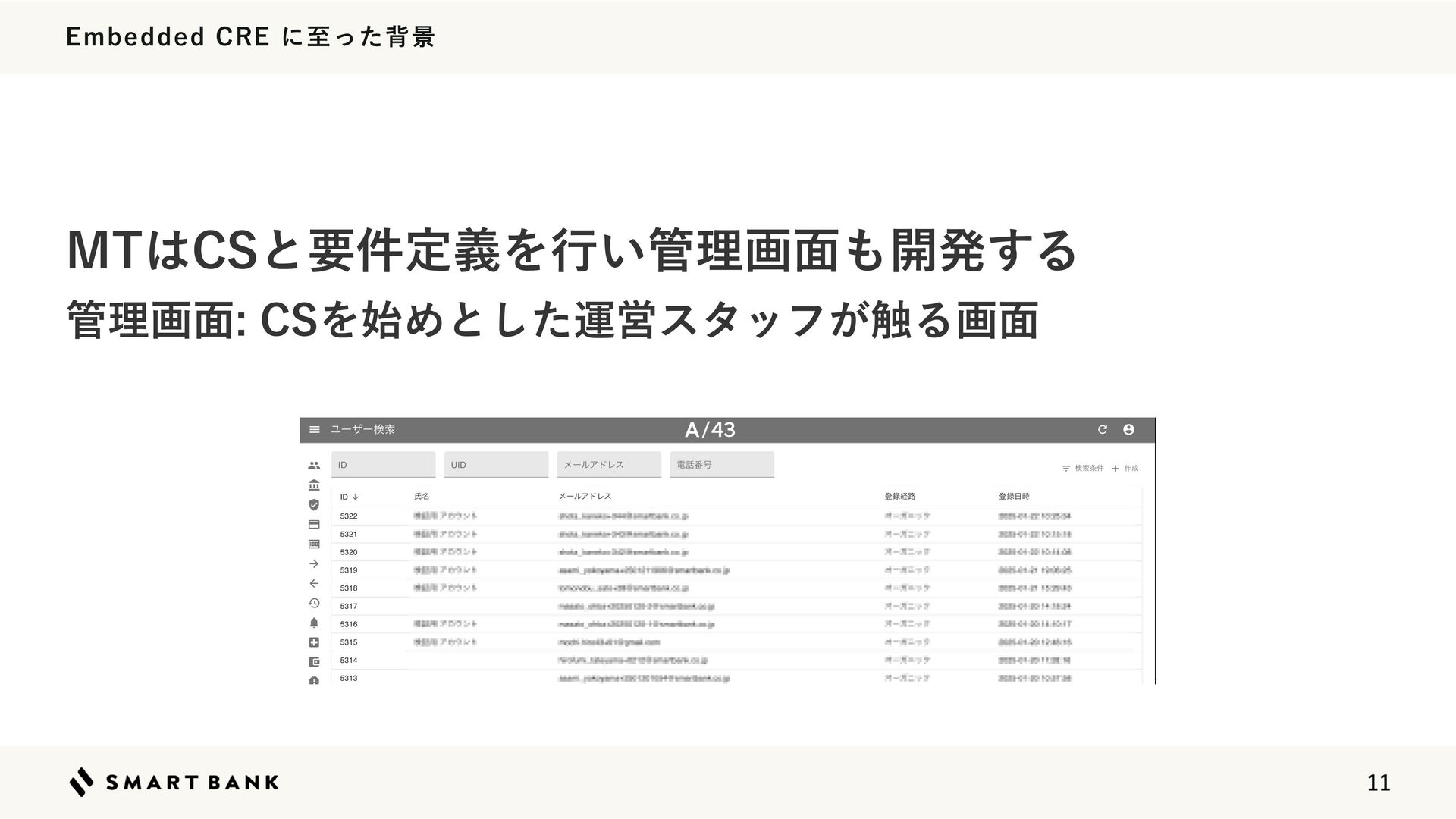Click the users (people) sidebar icon
Screen dimensions: 1456x819
point(314,466)
